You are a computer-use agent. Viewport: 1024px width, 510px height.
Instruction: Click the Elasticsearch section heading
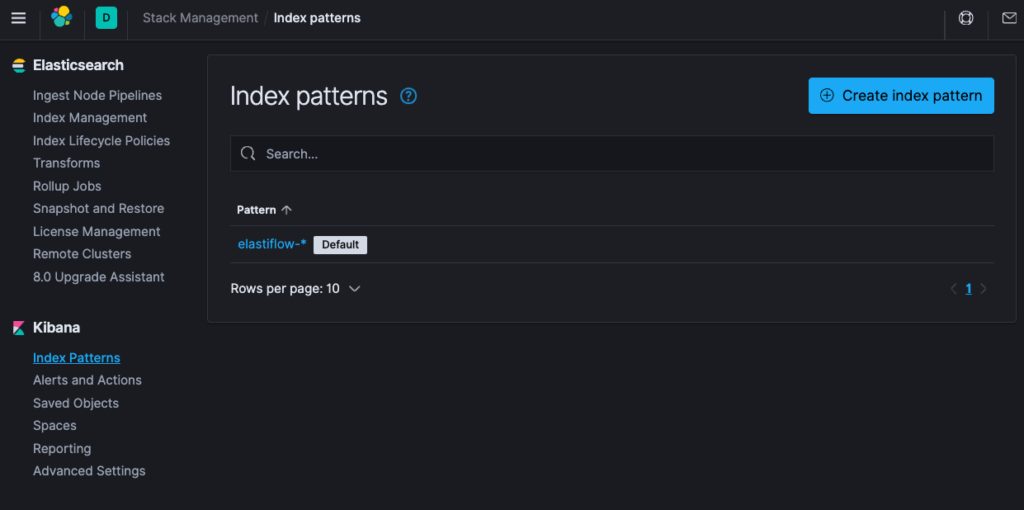tap(78, 65)
